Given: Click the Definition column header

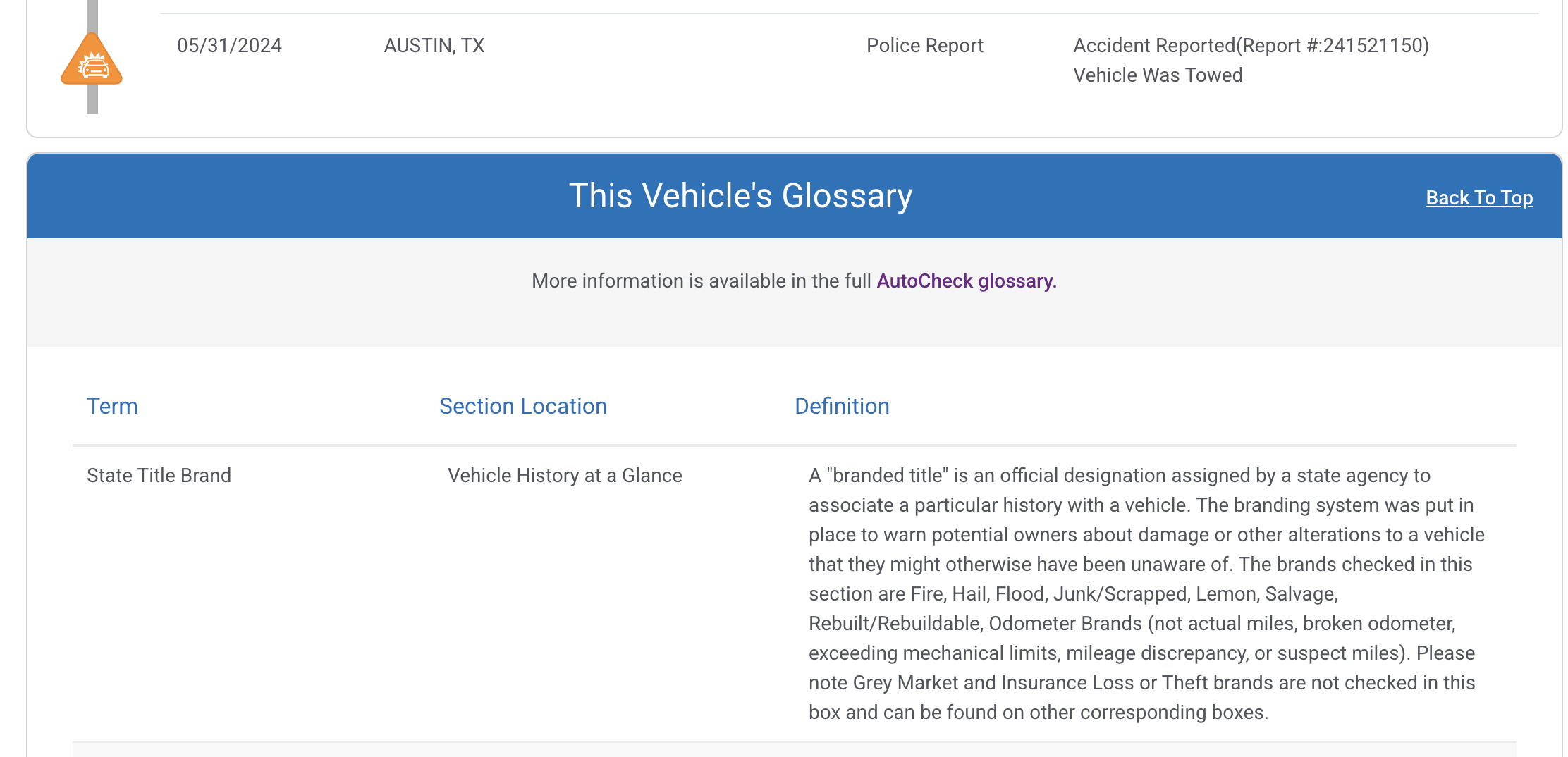Looking at the screenshot, I should [x=842, y=407].
